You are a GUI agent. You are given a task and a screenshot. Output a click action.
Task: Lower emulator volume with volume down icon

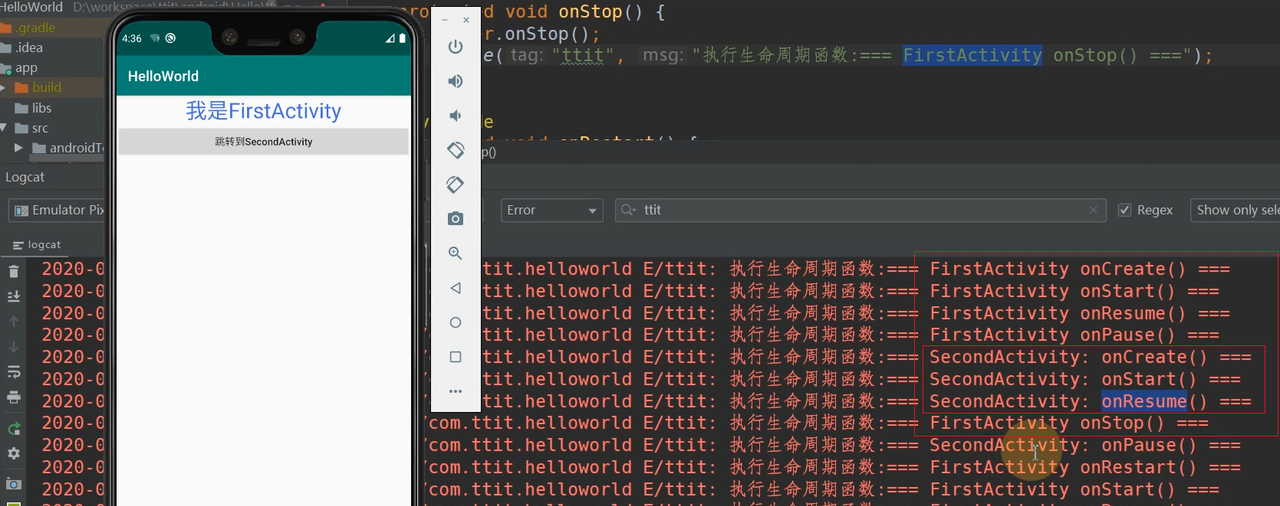[455, 116]
